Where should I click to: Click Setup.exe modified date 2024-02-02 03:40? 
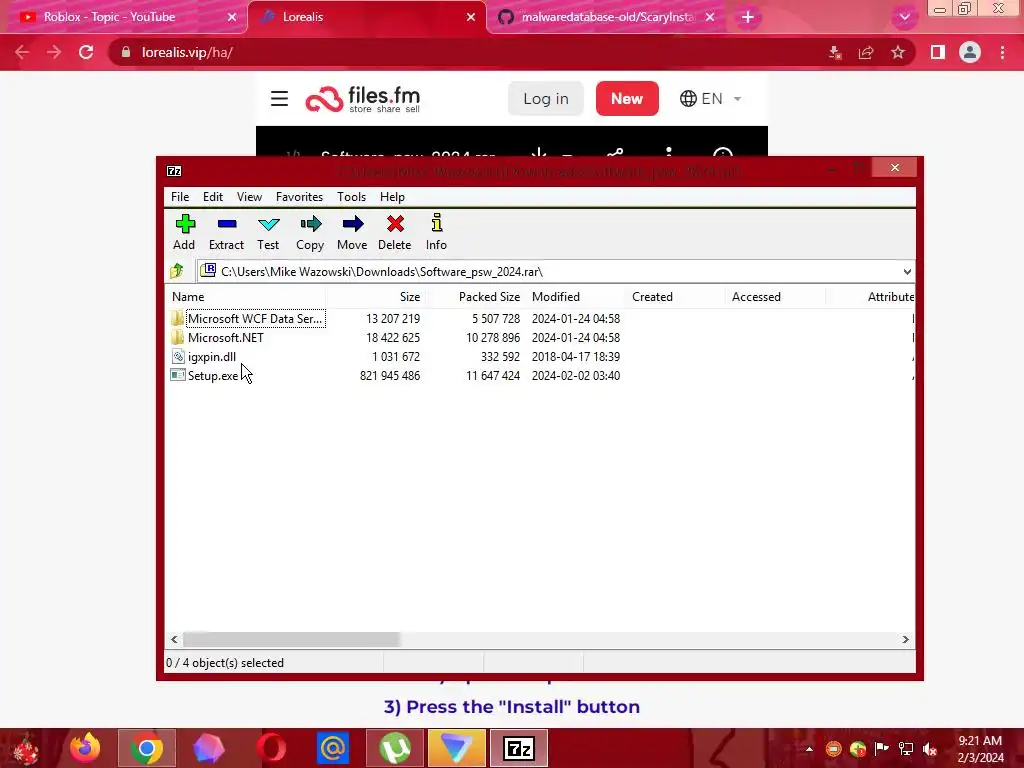[x=576, y=376]
